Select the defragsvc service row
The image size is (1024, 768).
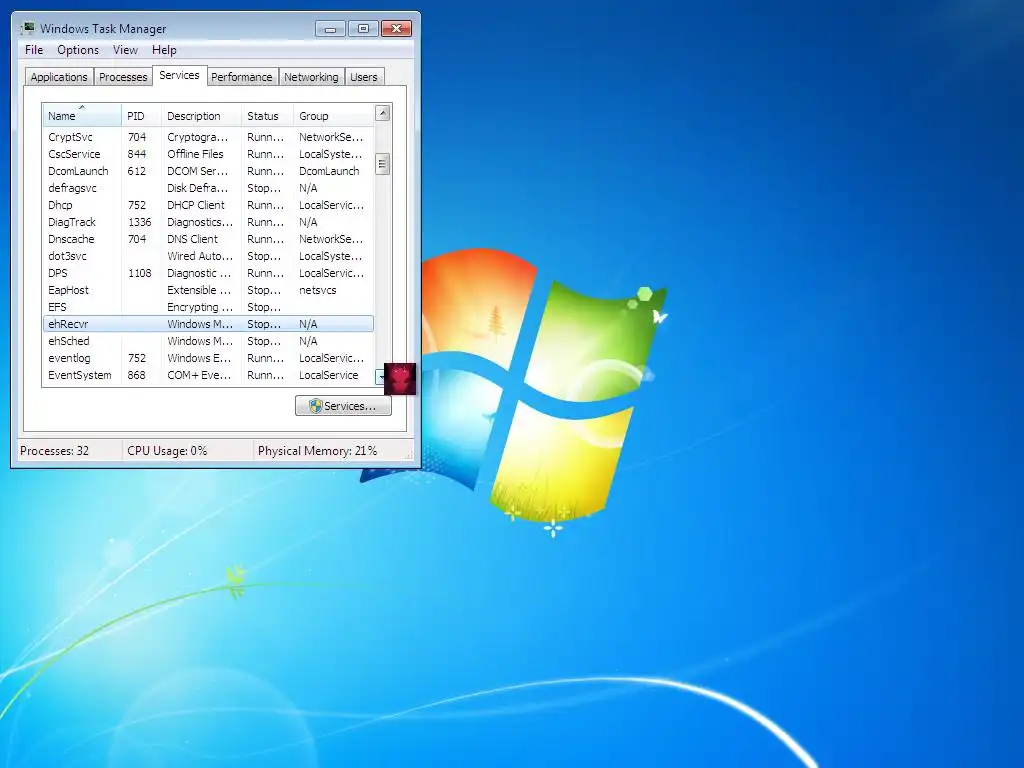coord(208,188)
